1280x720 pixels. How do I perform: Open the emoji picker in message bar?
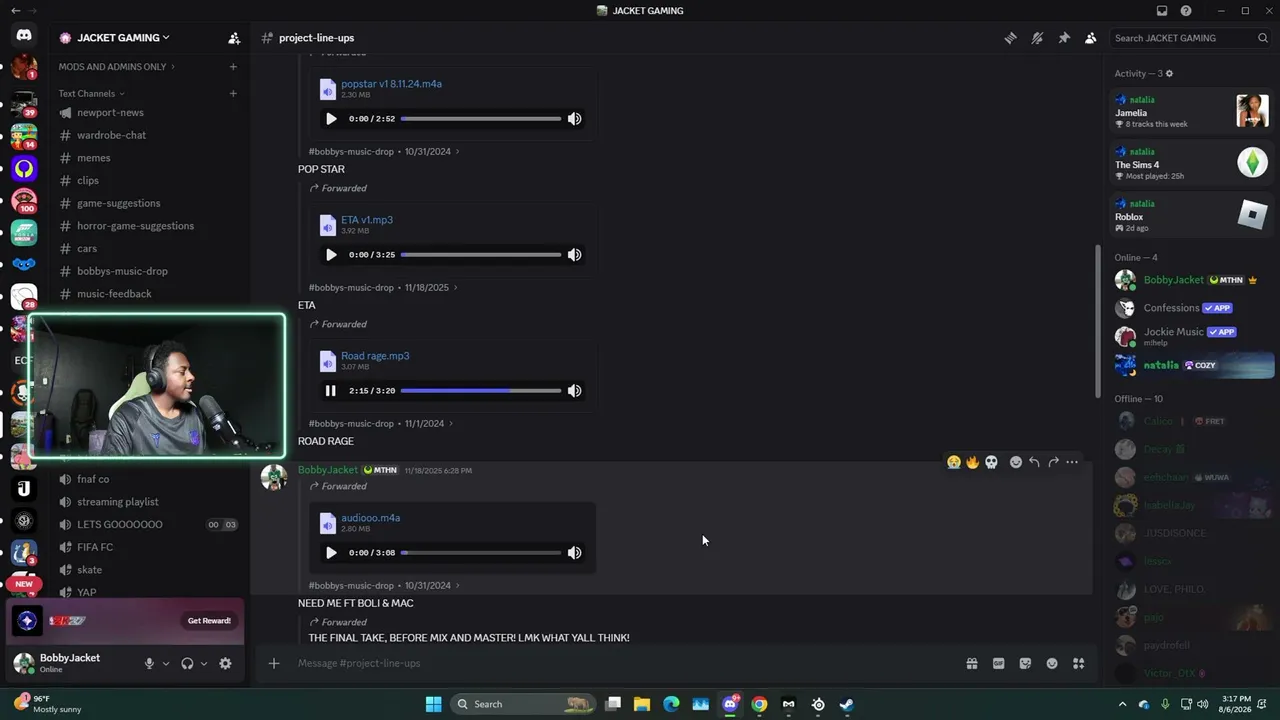1052,663
